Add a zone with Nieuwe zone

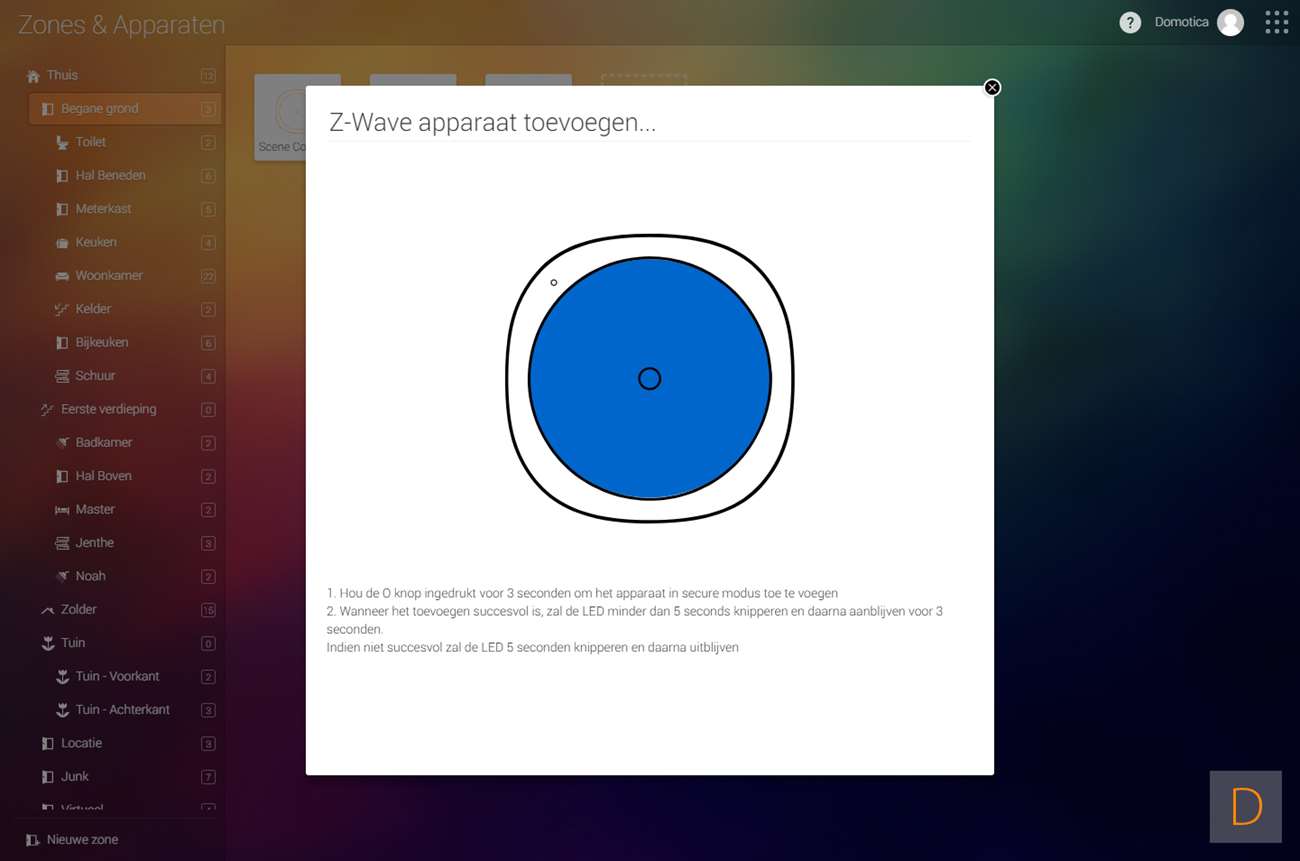pos(72,840)
